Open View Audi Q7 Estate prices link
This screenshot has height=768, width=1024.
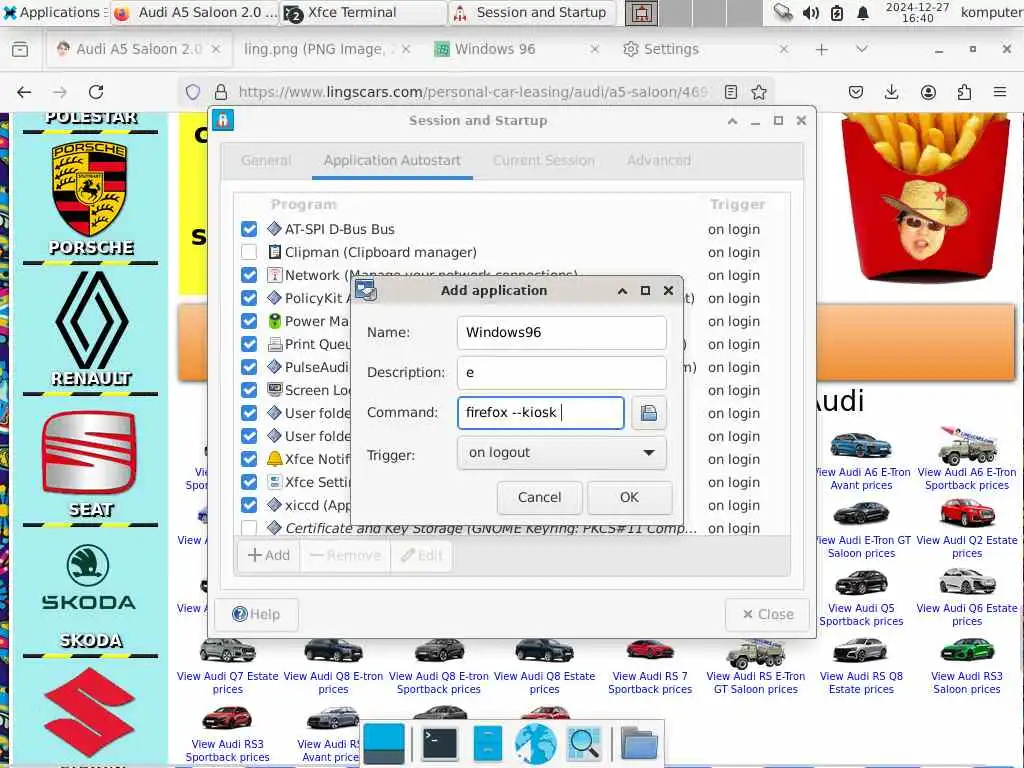227,682
